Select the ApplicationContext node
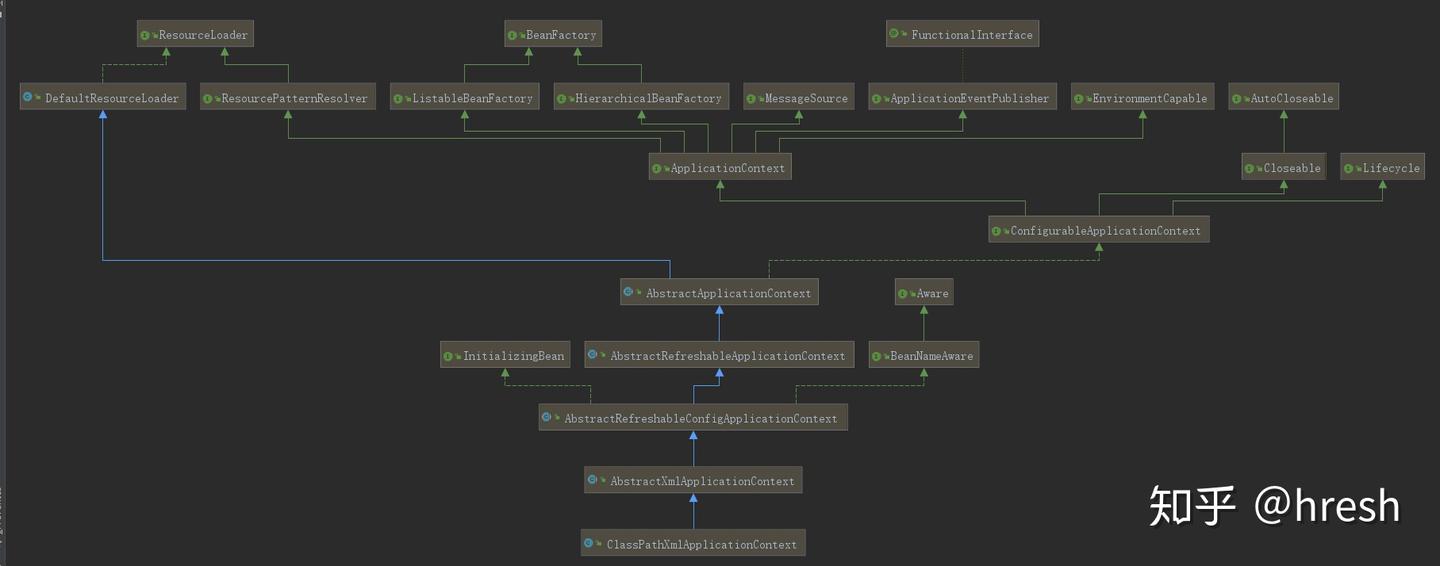The image size is (1440, 566). pos(720,168)
